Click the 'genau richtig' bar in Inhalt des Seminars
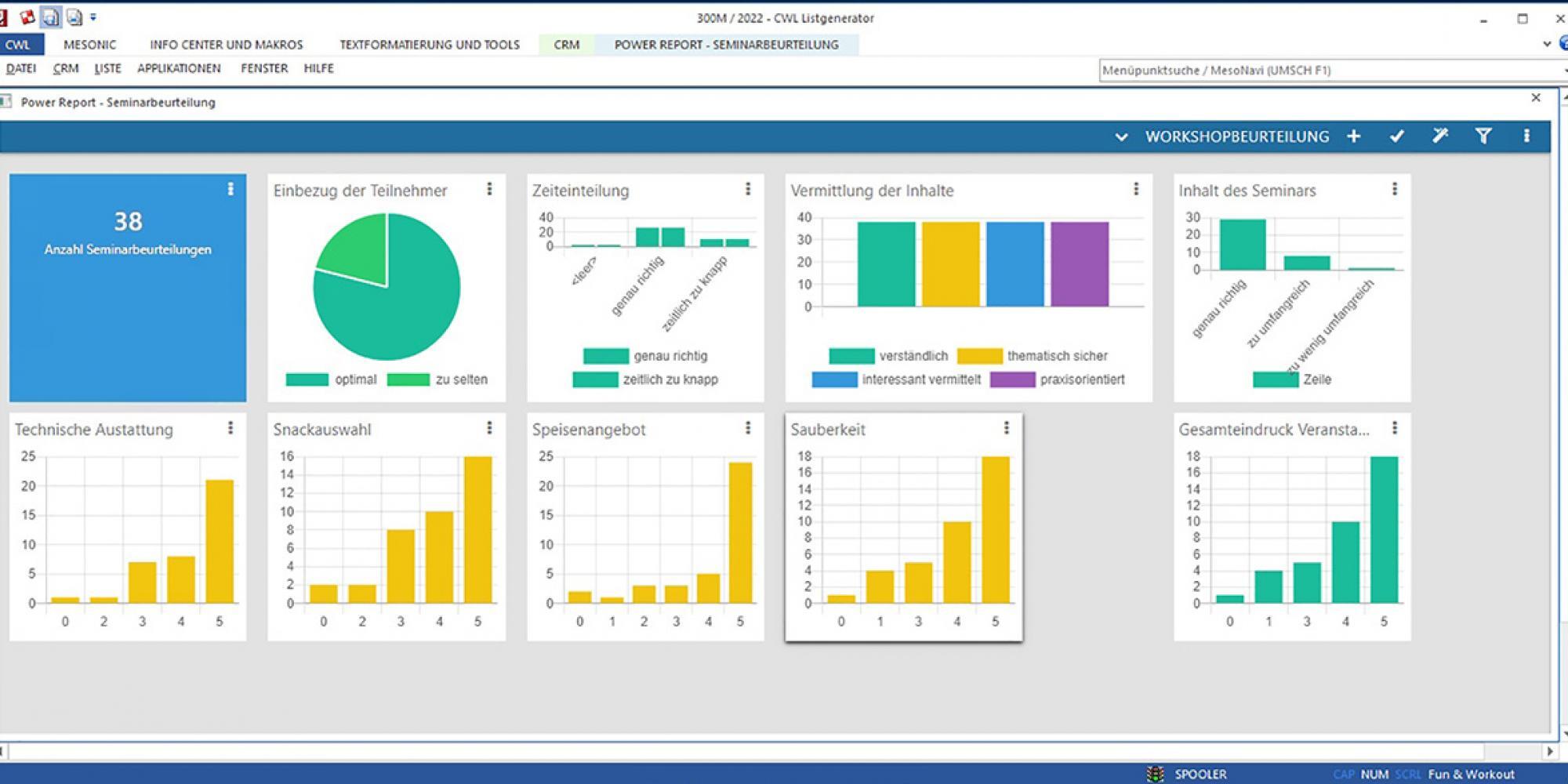 click(x=1243, y=245)
